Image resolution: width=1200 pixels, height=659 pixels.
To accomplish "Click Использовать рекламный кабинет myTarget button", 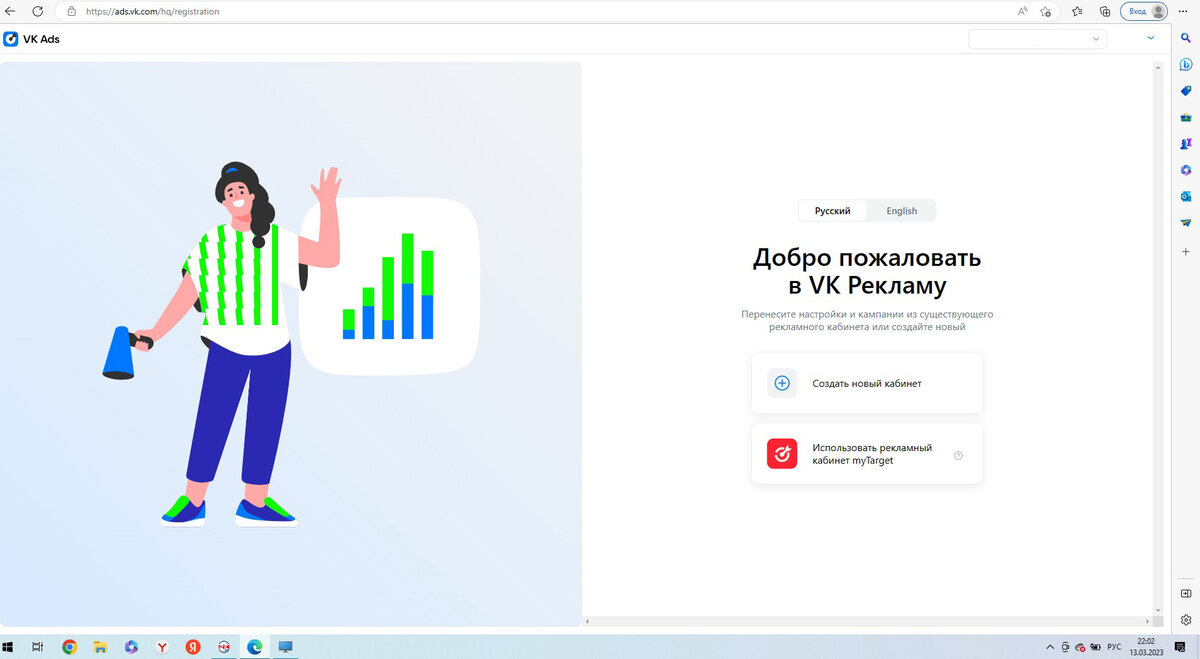I will click(867, 454).
